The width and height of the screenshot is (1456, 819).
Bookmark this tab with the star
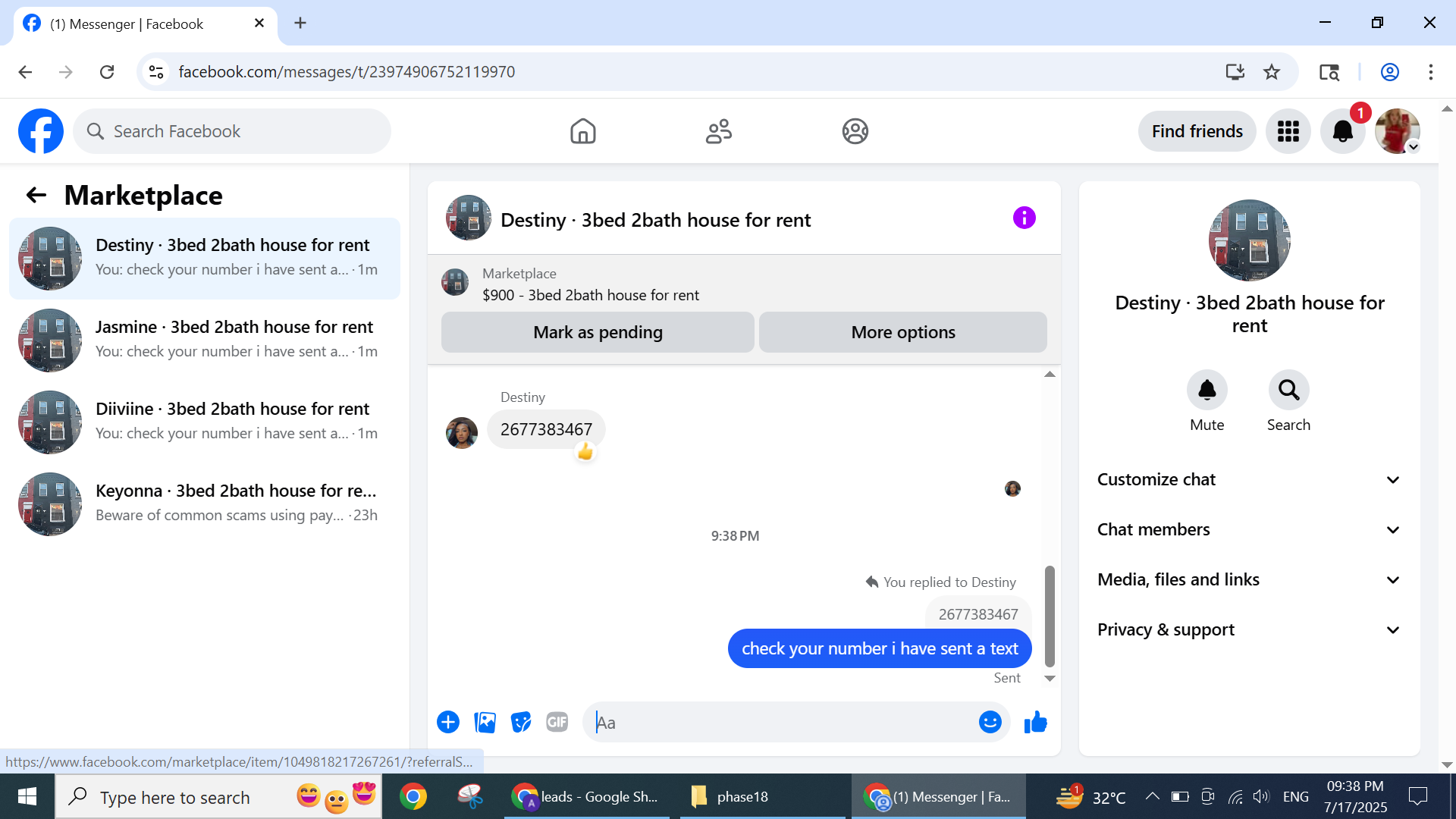pyautogui.click(x=1272, y=72)
